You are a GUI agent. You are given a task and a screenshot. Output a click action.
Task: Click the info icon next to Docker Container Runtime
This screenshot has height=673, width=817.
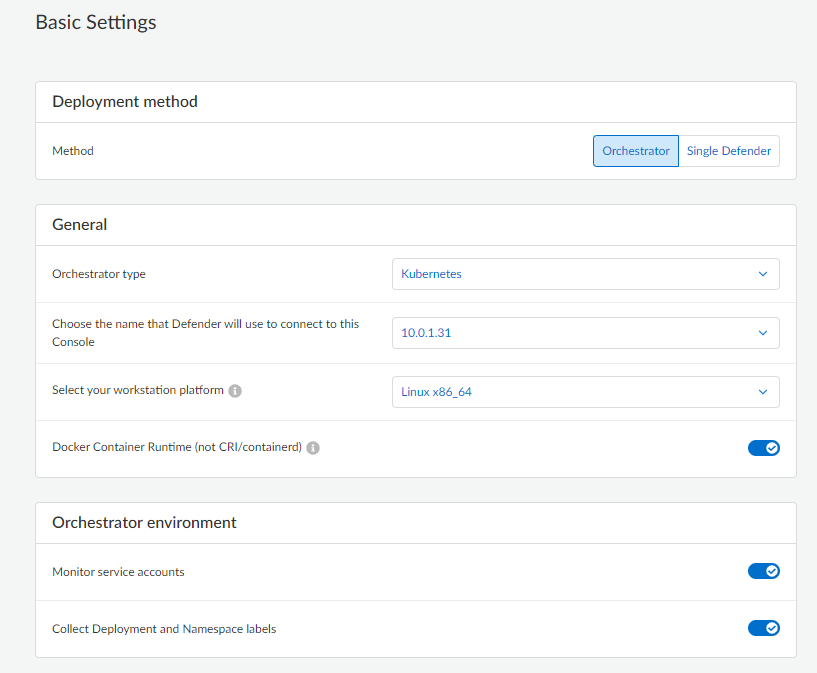tap(313, 448)
